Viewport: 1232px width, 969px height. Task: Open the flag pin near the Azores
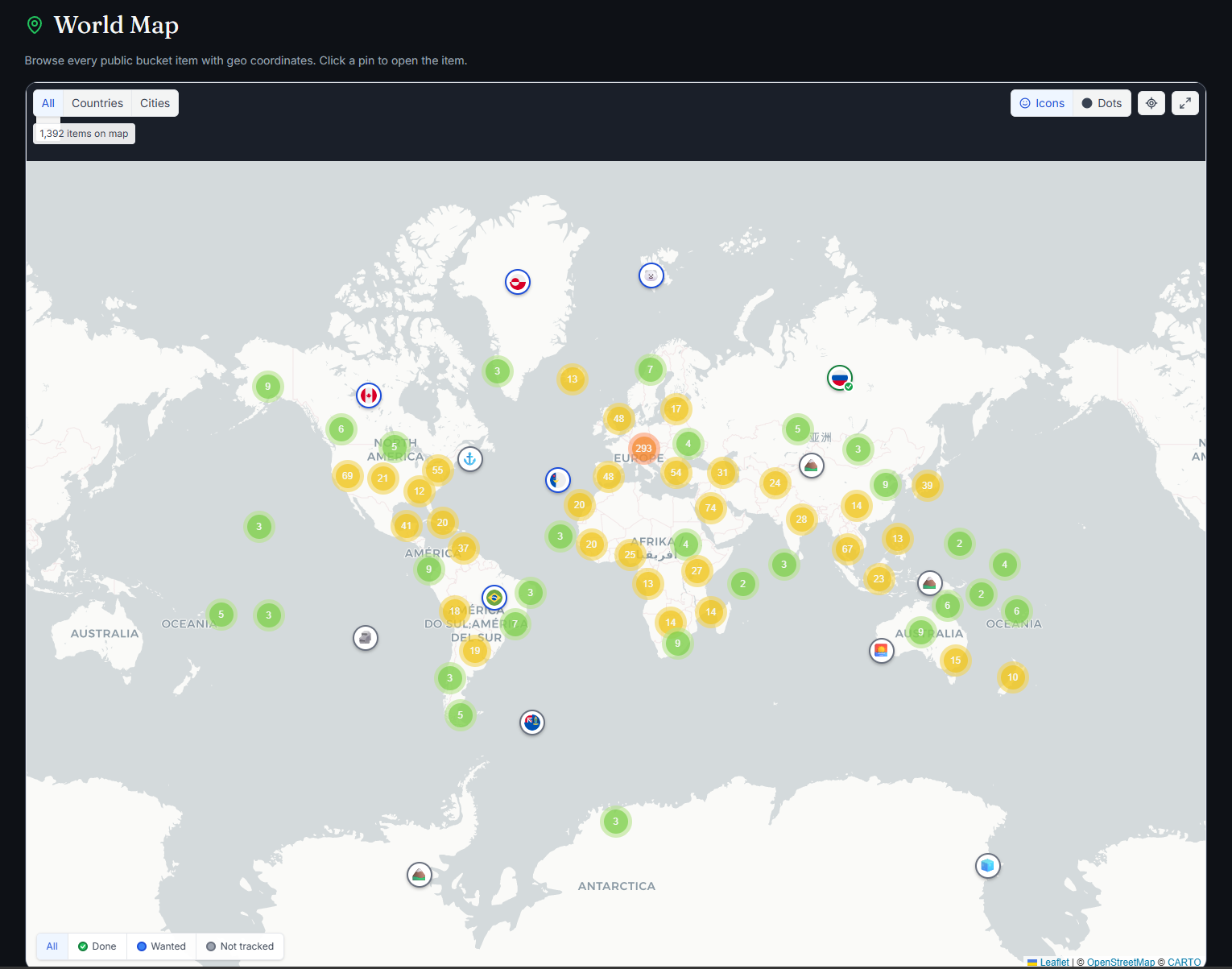(x=558, y=480)
